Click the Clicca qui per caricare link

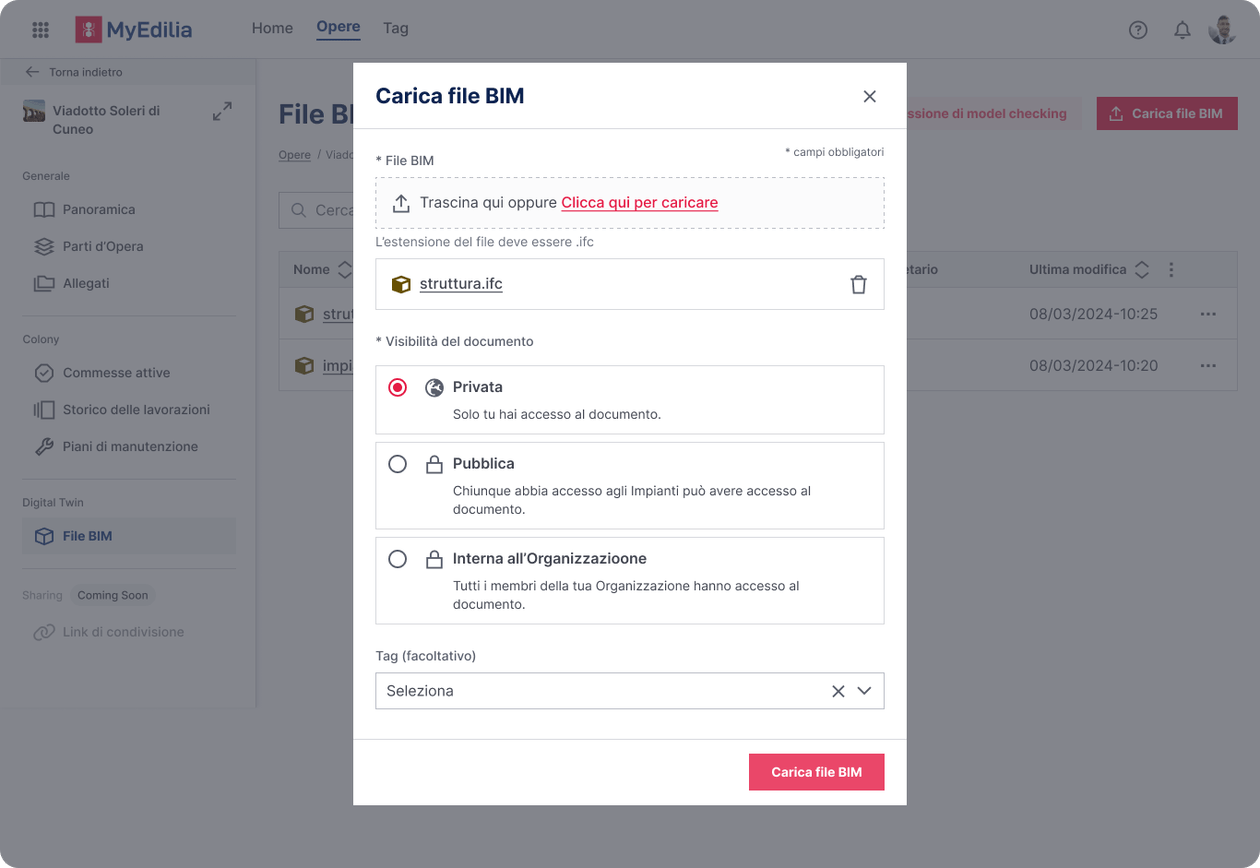coord(640,202)
